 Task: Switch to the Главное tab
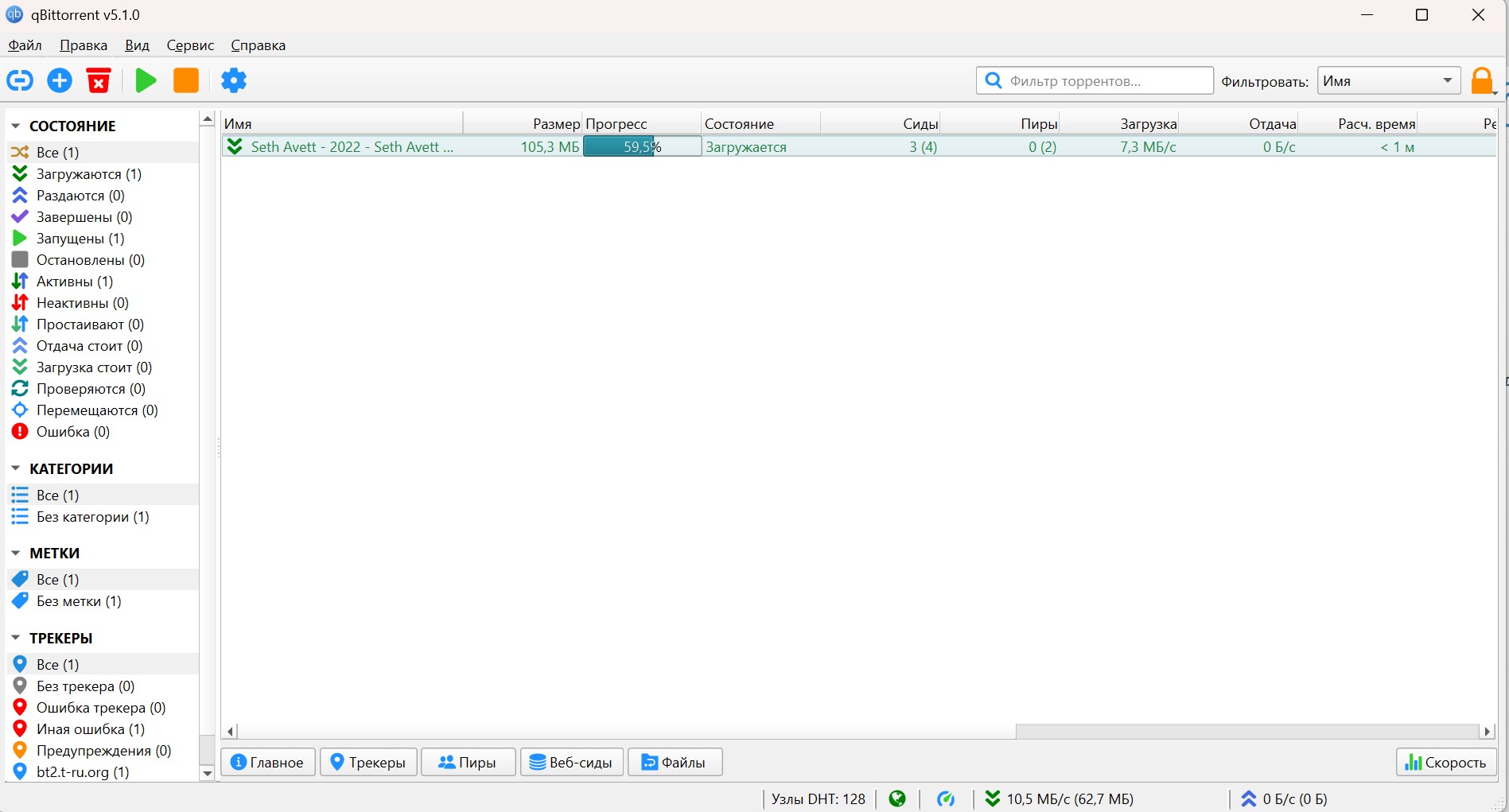click(x=267, y=762)
